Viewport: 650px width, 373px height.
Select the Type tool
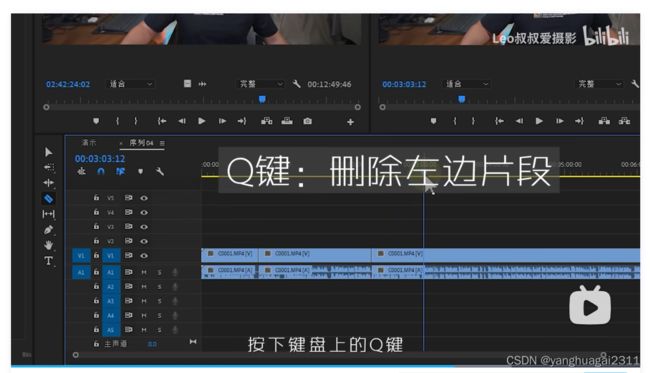pyautogui.click(x=49, y=261)
